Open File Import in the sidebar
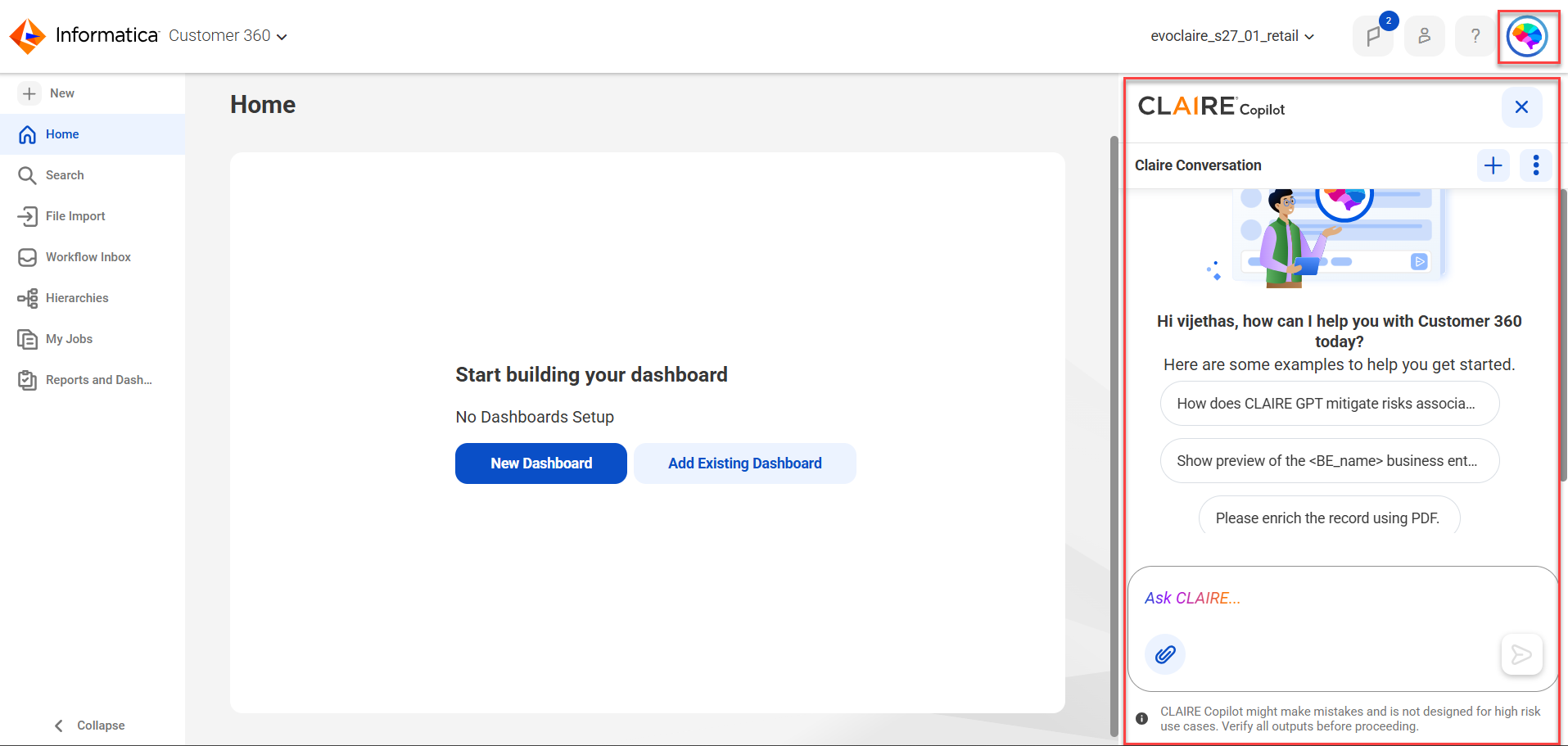Viewport: 1568px width, 746px height. click(x=93, y=216)
